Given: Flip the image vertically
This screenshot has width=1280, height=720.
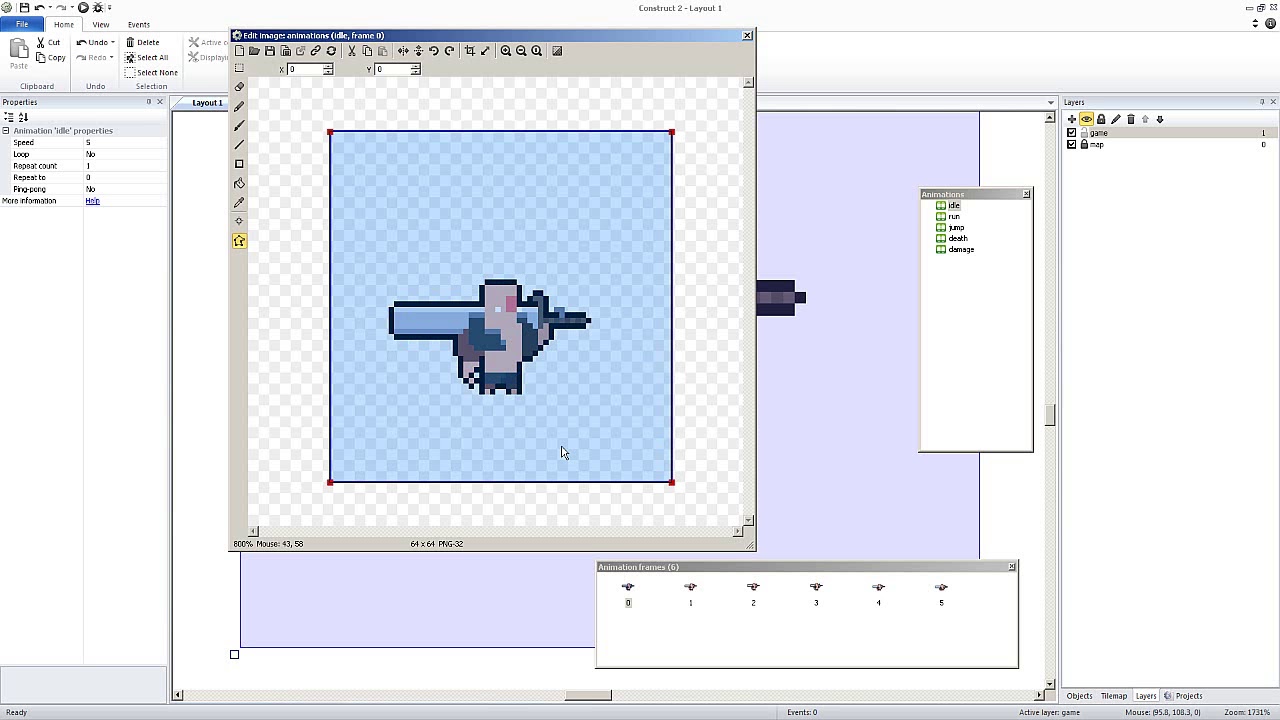Looking at the screenshot, I should [418, 51].
